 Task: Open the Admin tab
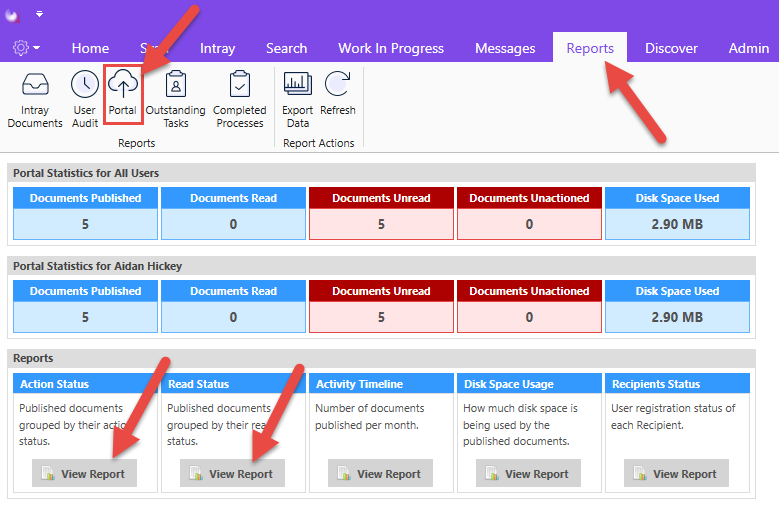coord(749,48)
